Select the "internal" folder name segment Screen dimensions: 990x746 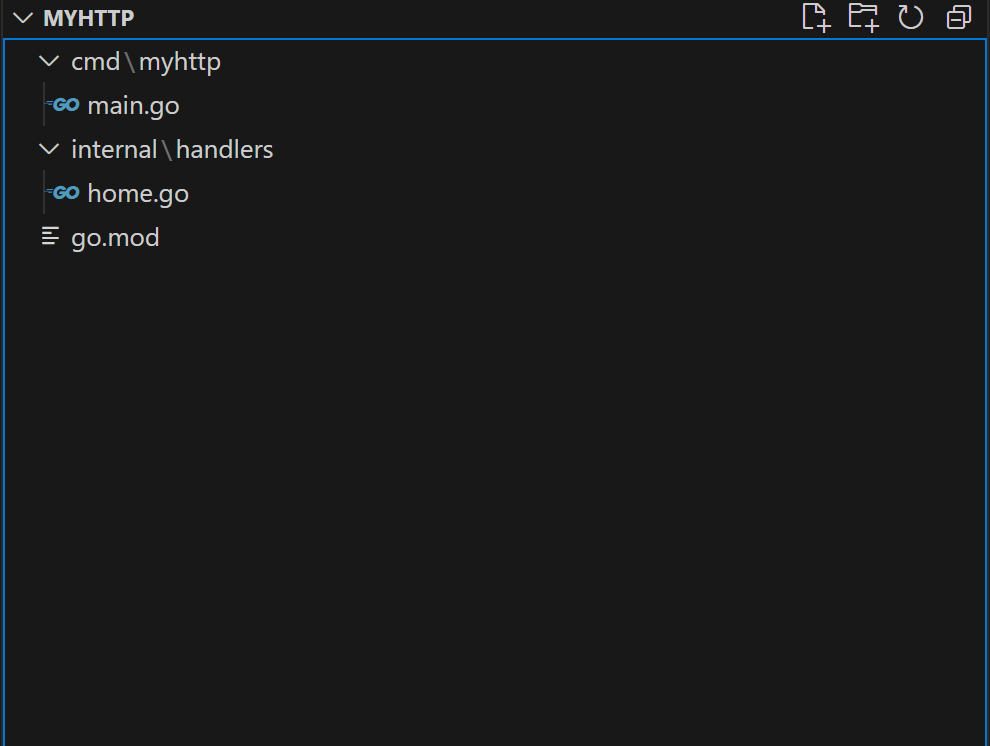114,150
